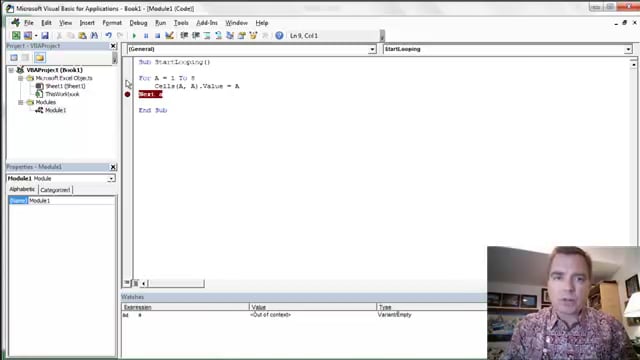Viewport: 640px width, 360px height.
Task: Click the Reset (stop) toolbar icon
Action: coord(157,36)
